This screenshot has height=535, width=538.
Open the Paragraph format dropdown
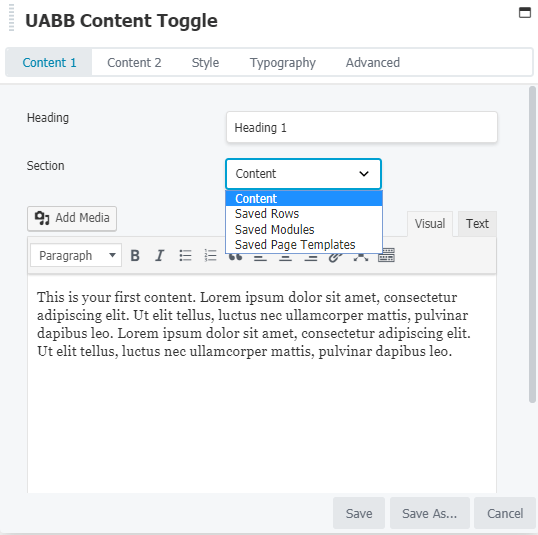click(x=76, y=255)
